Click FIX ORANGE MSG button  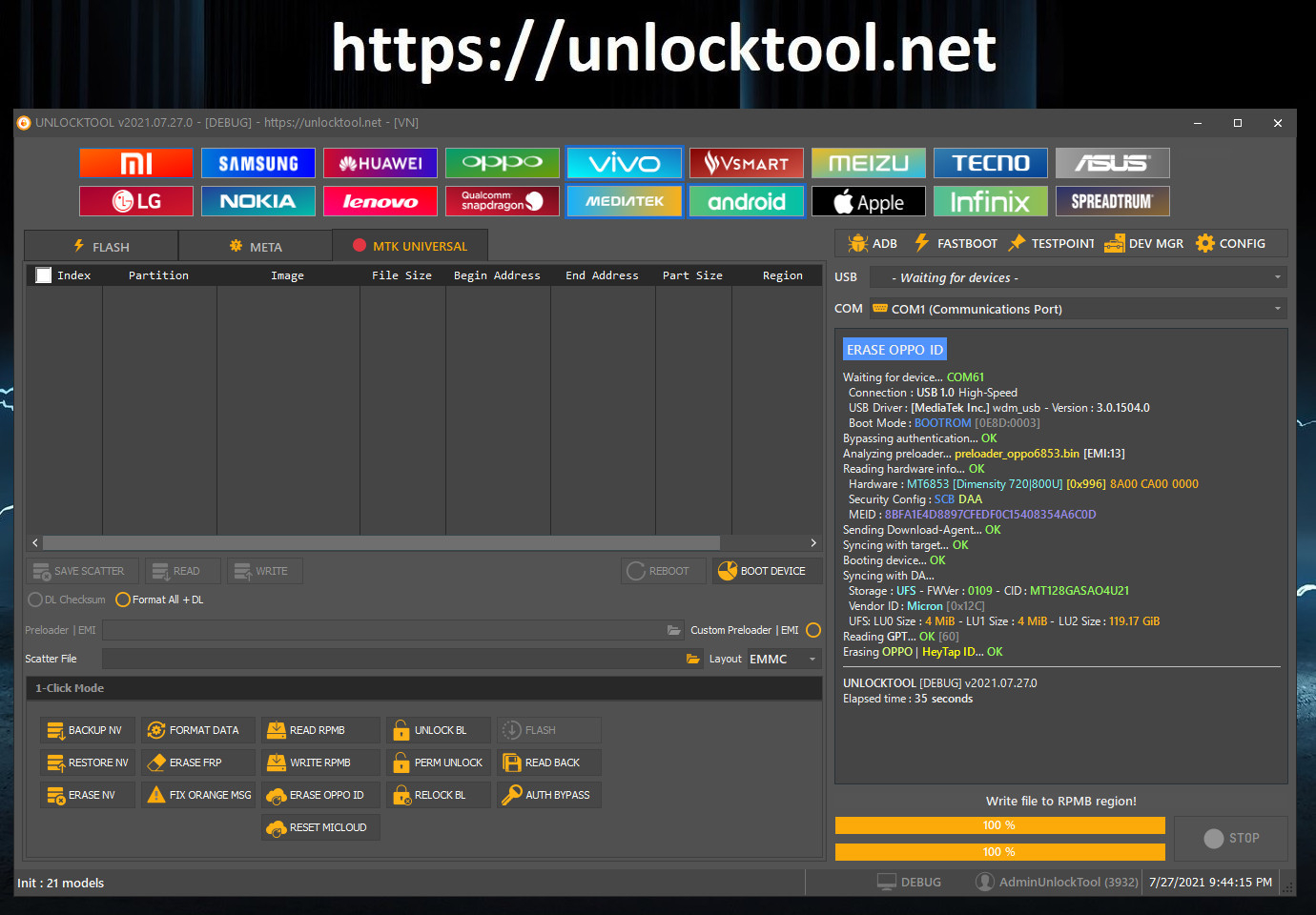(198, 795)
